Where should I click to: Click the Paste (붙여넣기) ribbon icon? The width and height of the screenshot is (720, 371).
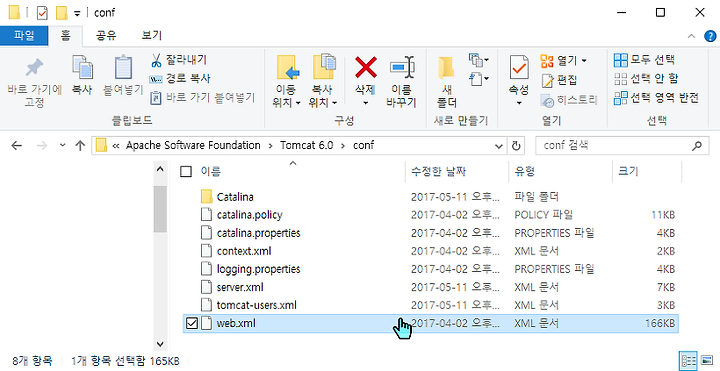coord(123,67)
